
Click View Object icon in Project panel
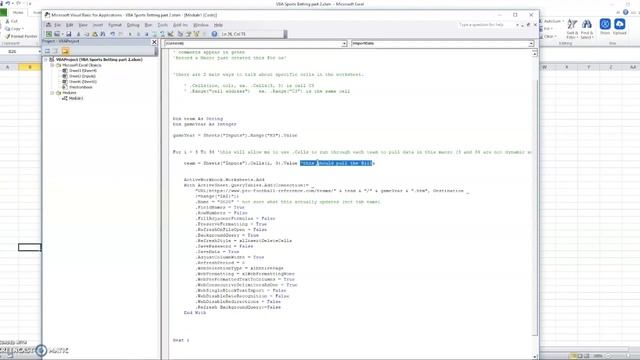click(55, 51)
